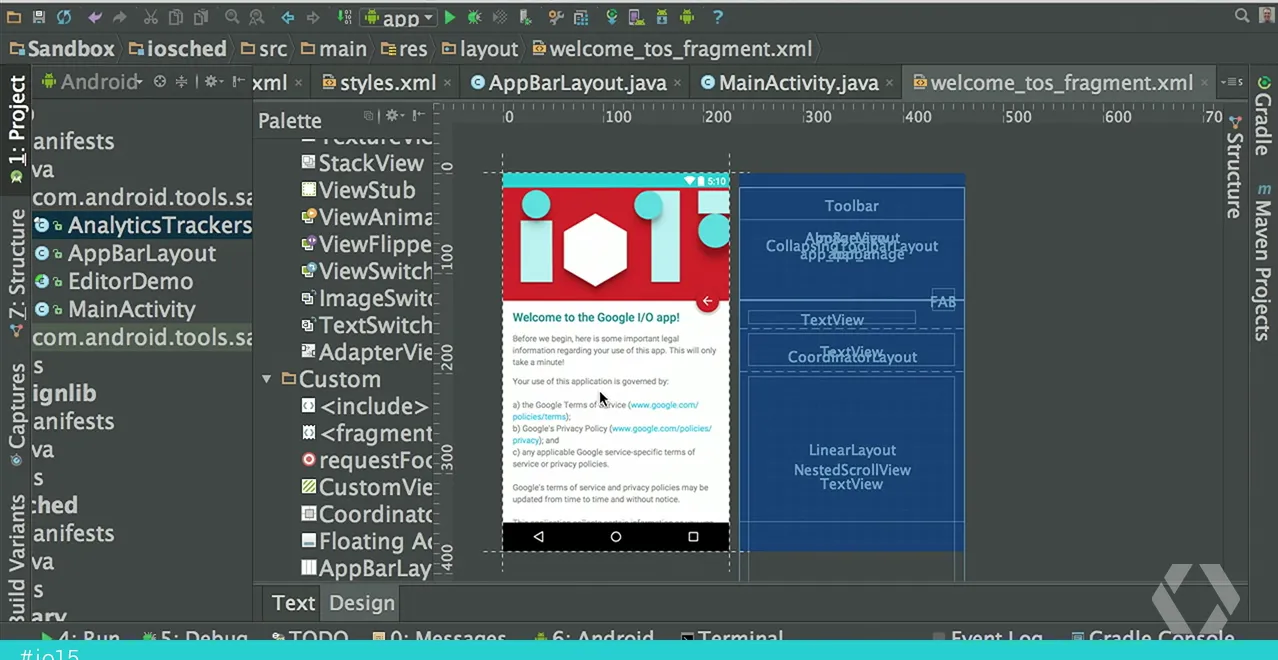The width and height of the screenshot is (1278, 660).
Task: Click the Palette mode icon left of gear
Action: click(369, 116)
